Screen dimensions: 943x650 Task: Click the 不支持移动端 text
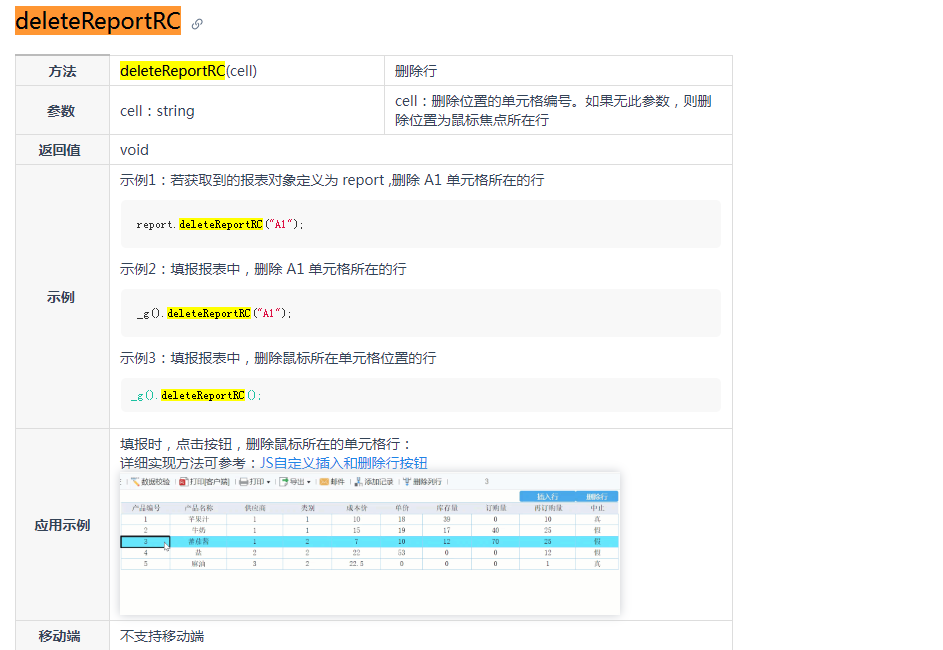(x=162, y=636)
